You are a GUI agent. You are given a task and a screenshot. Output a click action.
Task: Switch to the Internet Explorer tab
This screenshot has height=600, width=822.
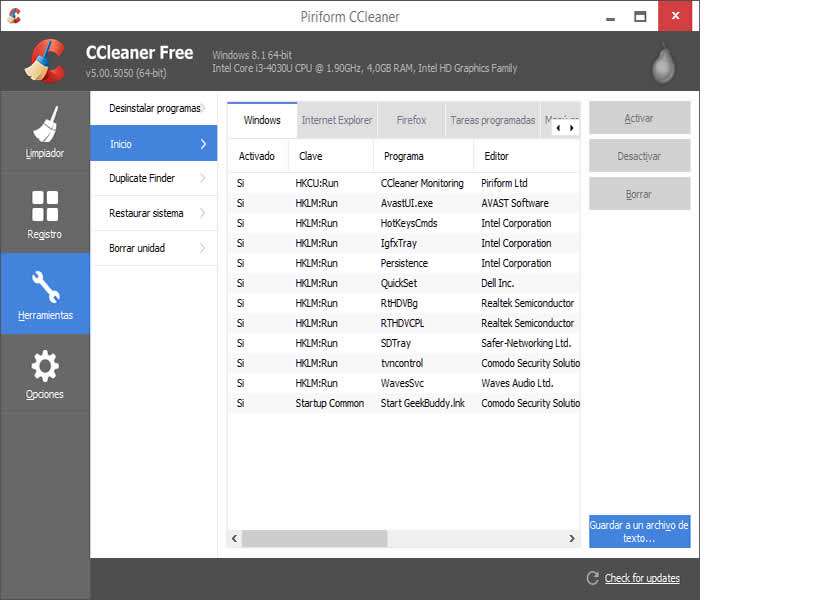click(x=337, y=120)
